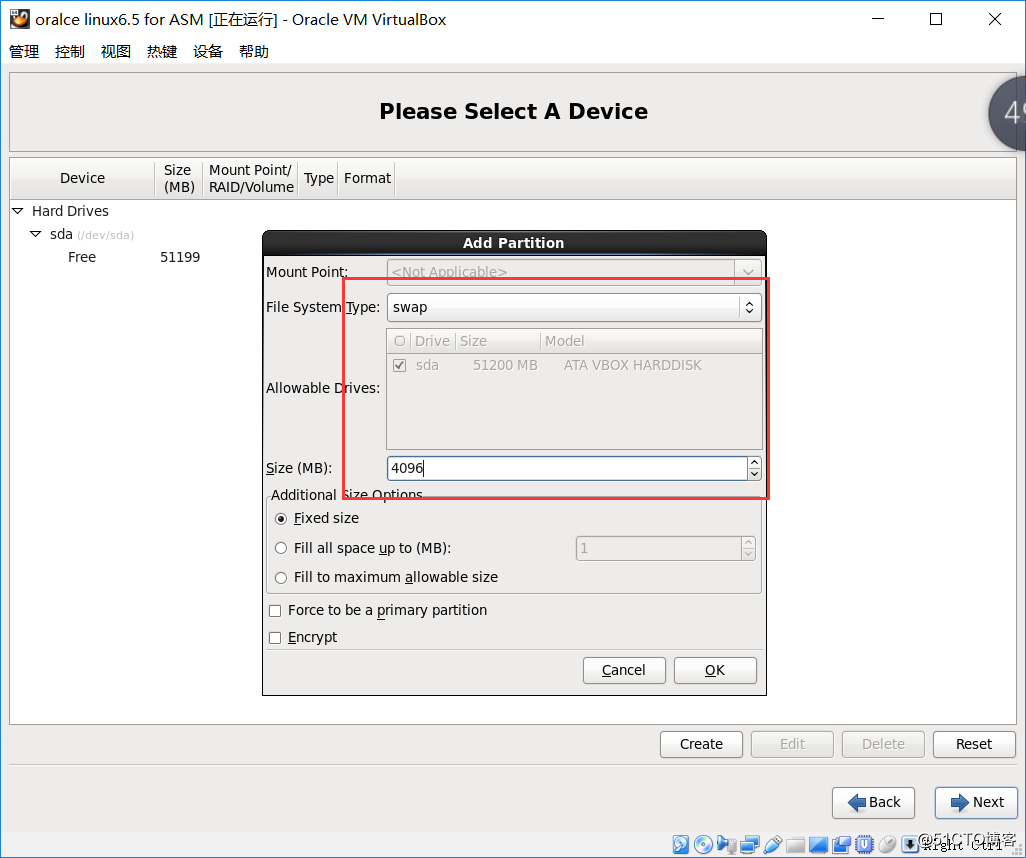Click ATA VBOX HARDDISK model text

[x=633, y=365]
